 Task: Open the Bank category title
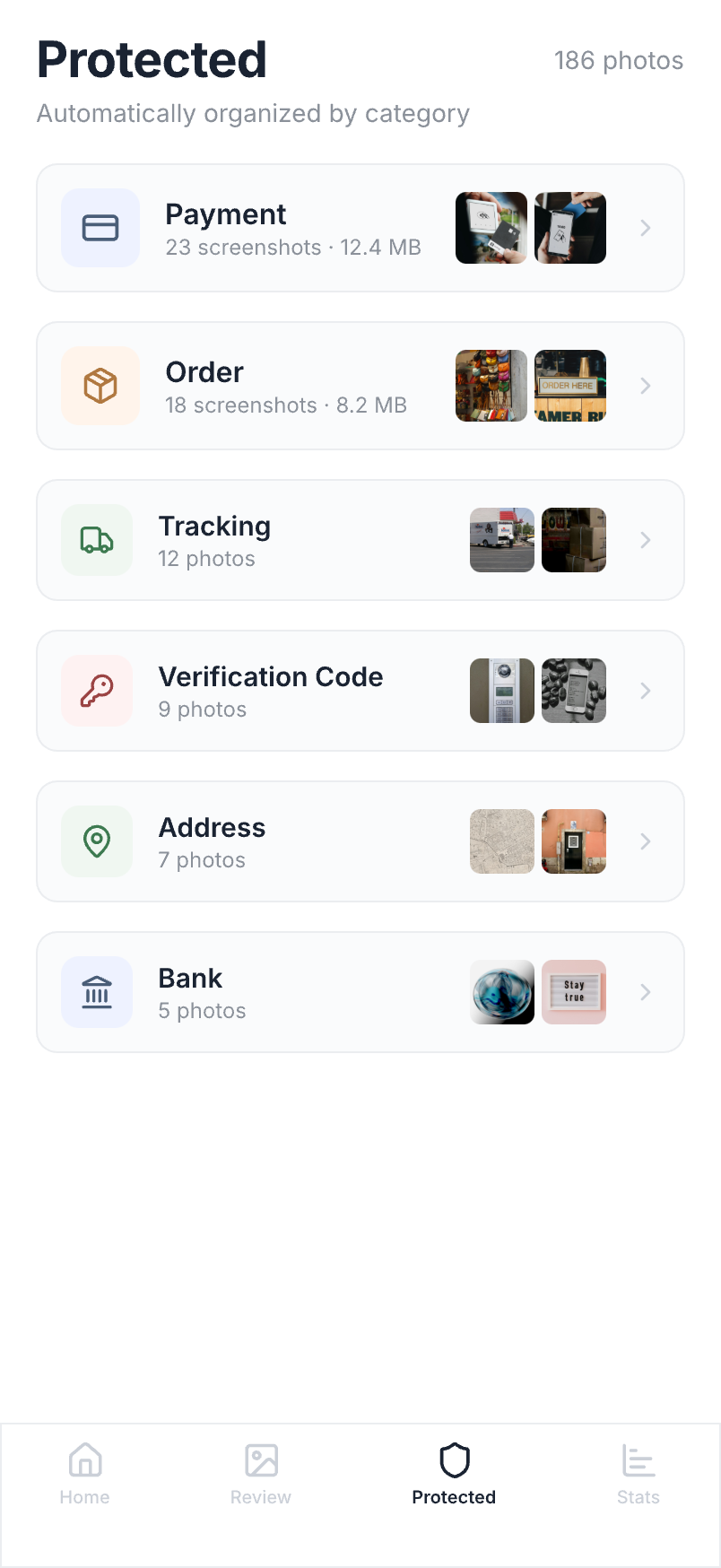[190, 979]
